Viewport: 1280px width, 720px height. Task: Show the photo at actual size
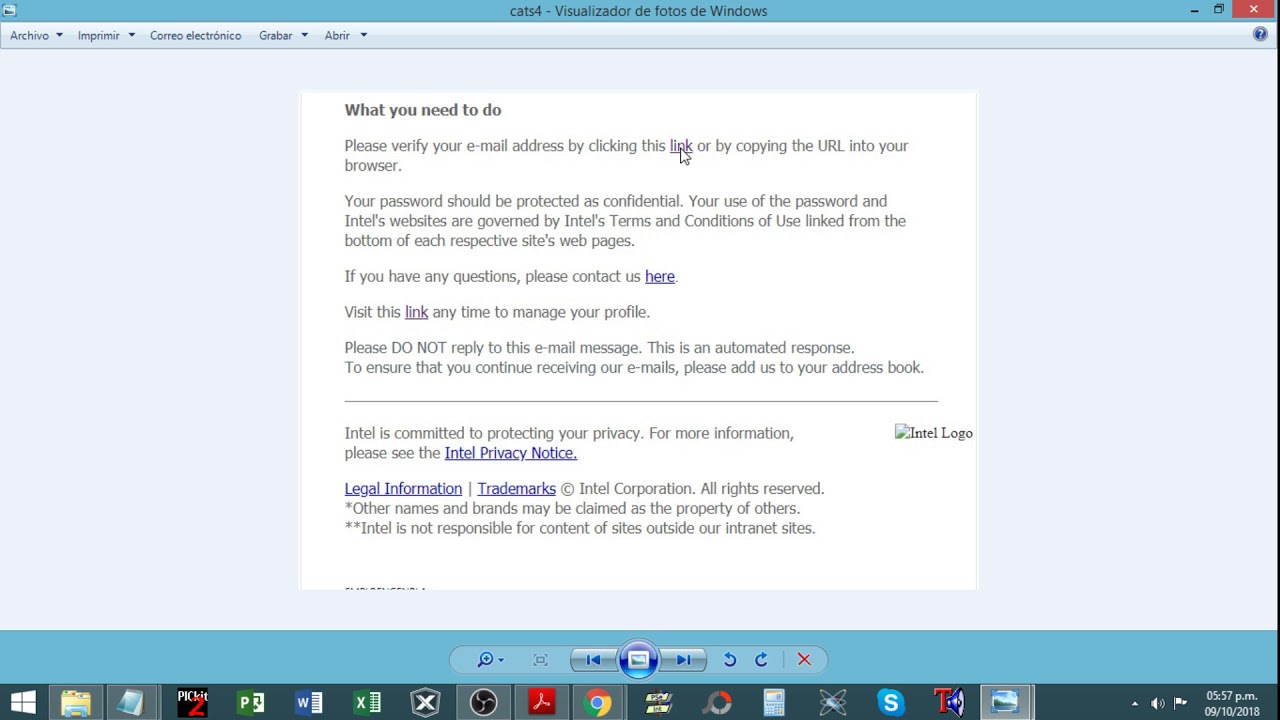pos(541,660)
